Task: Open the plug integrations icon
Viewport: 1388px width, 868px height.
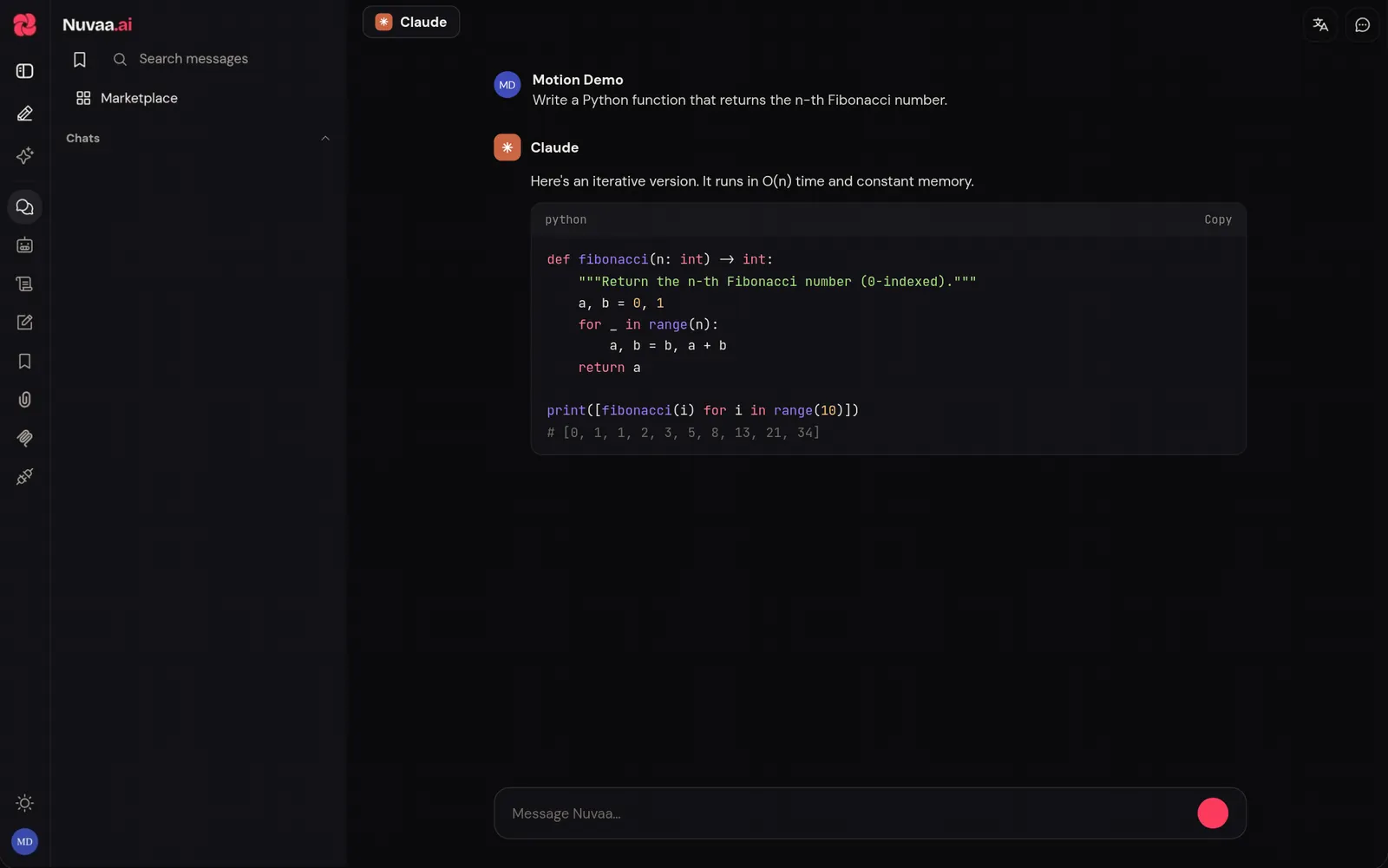Action: coord(25,476)
